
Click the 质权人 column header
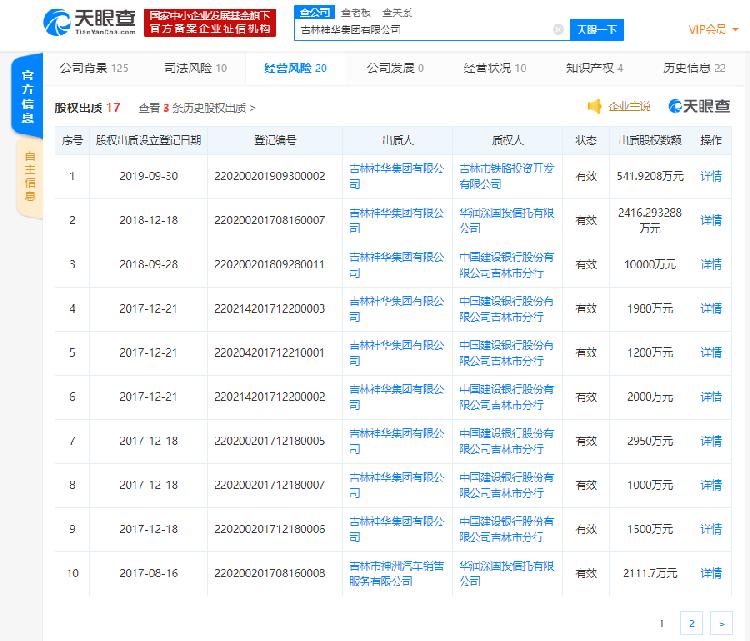click(507, 140)
